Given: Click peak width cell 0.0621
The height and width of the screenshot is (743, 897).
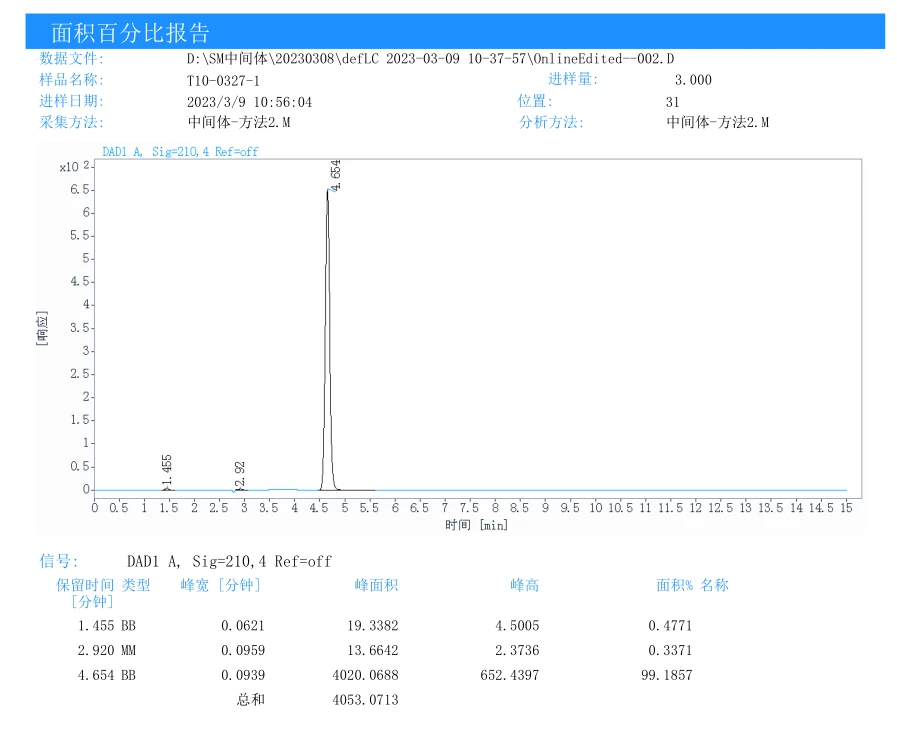Looking at the screenshot, I should tap(243, 626).
